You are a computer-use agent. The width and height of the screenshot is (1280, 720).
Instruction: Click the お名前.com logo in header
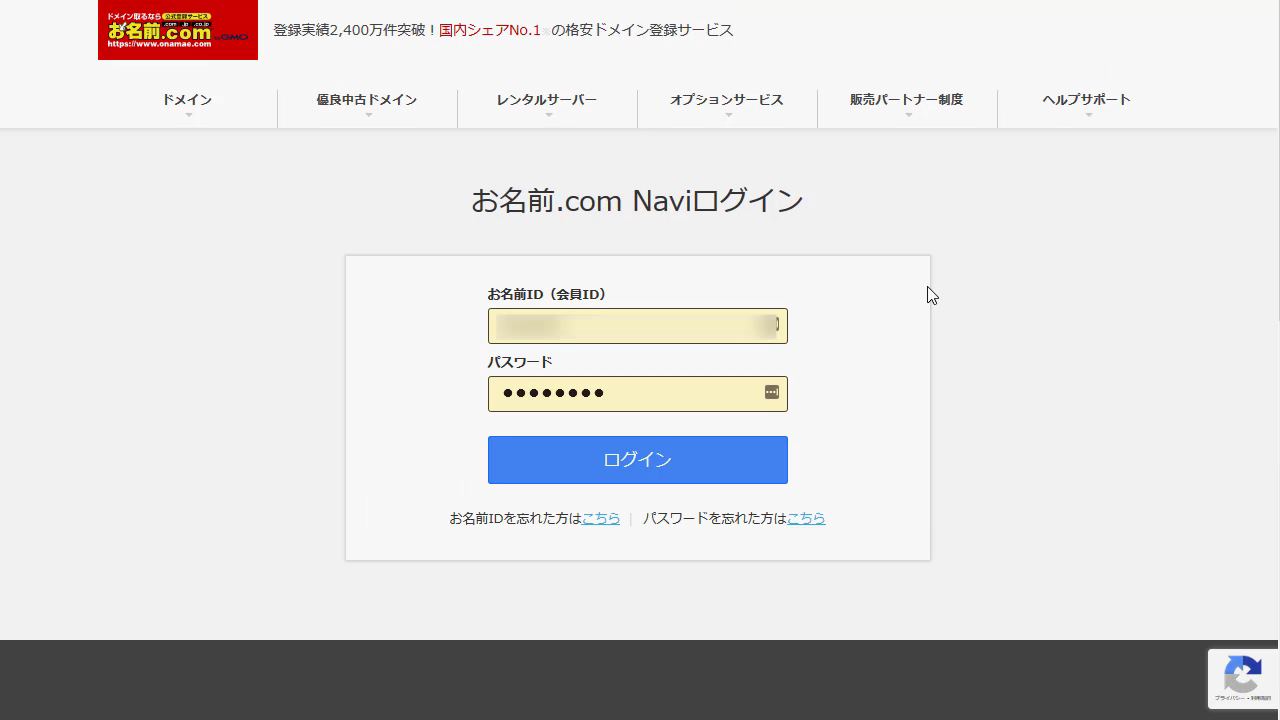pyautogui.click(x=178, y=30)
